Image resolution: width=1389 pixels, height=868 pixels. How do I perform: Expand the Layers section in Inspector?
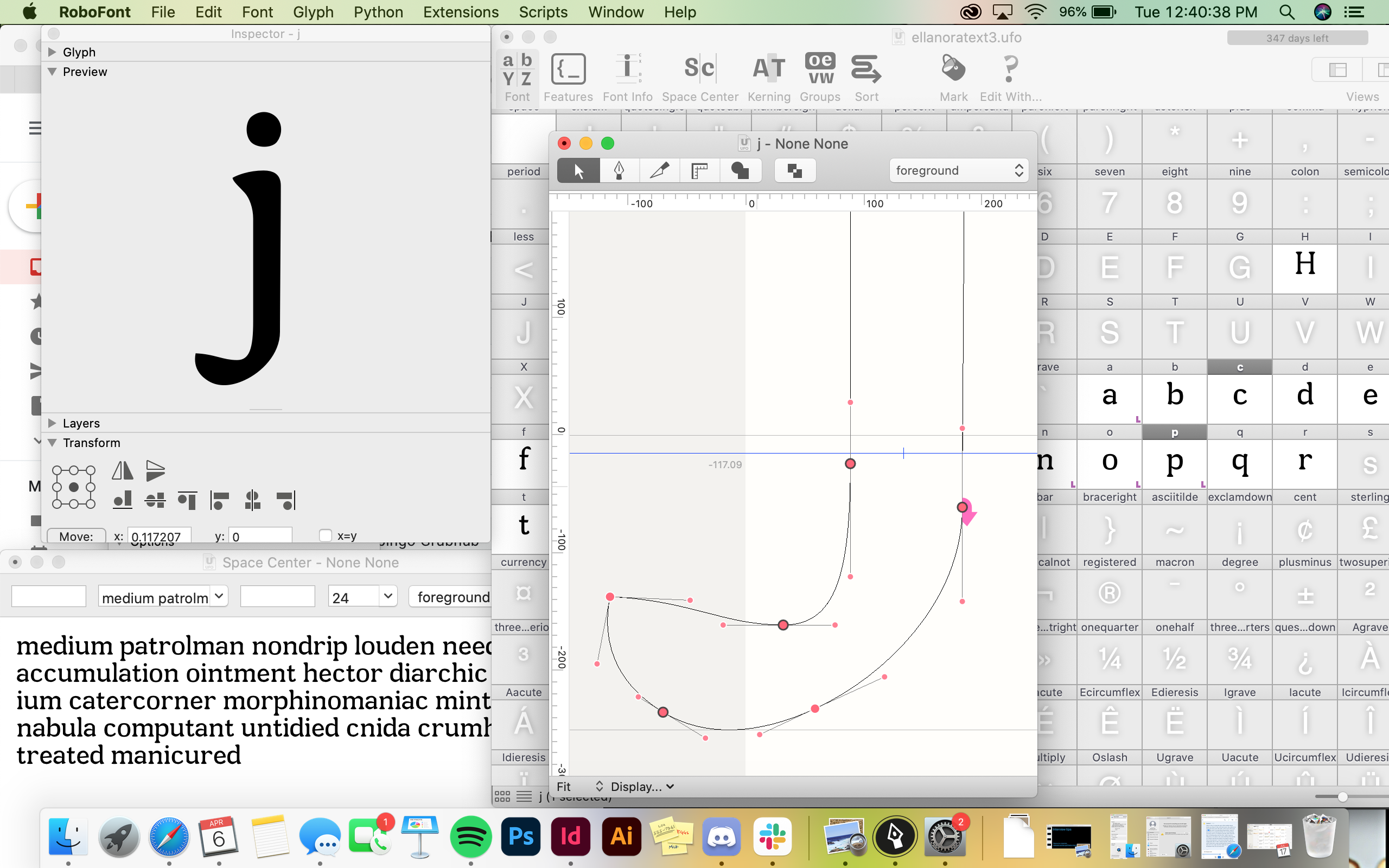point(52,423)
